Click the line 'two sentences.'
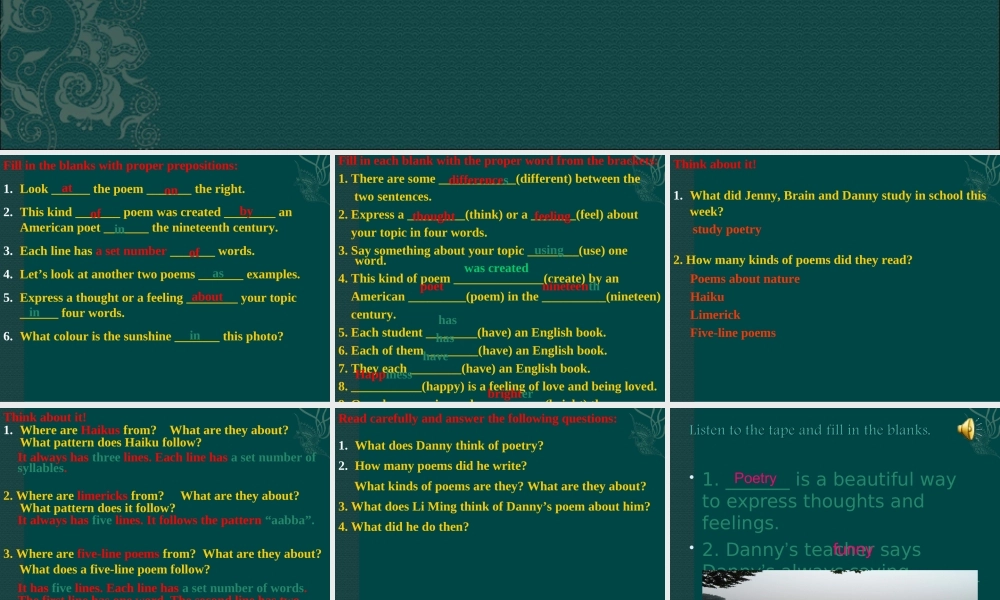Viewport: 1000px width, 600px height. click(x=393, y=197)
